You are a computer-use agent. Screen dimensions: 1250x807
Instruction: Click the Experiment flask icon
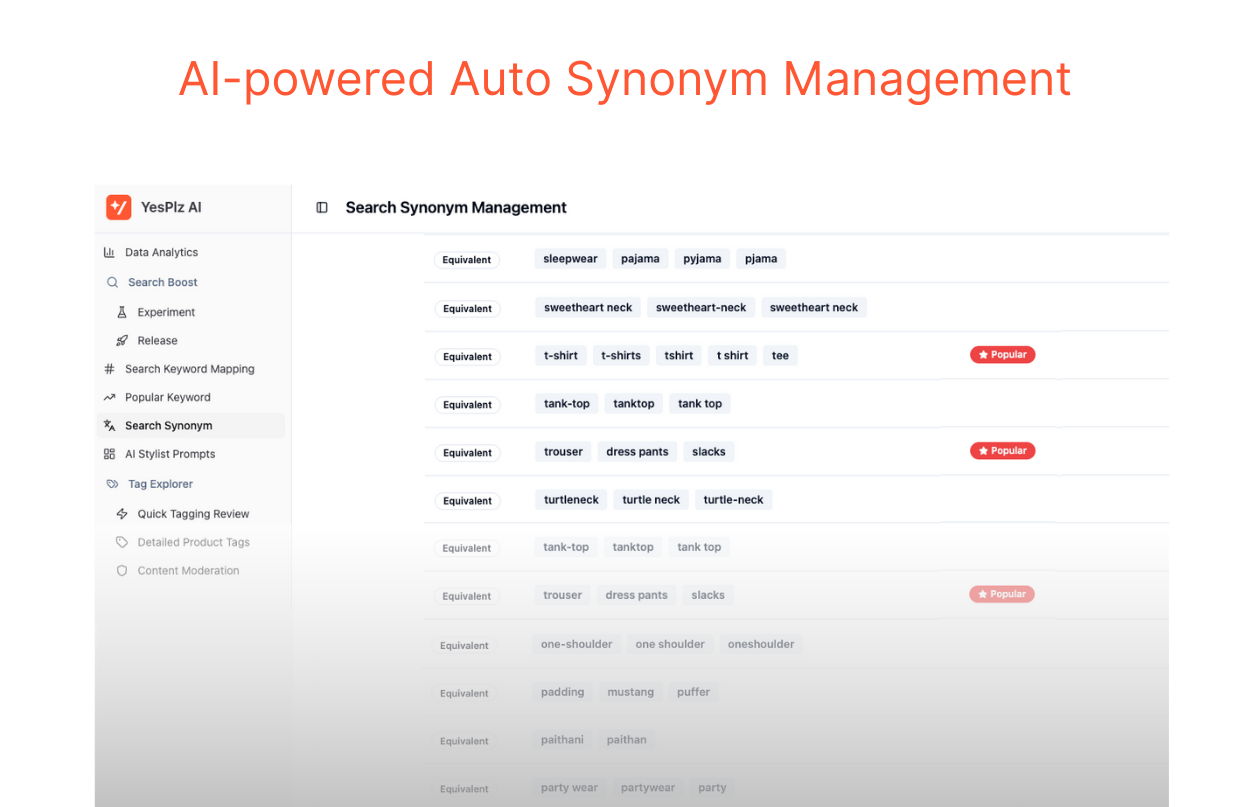click(122, 312)
